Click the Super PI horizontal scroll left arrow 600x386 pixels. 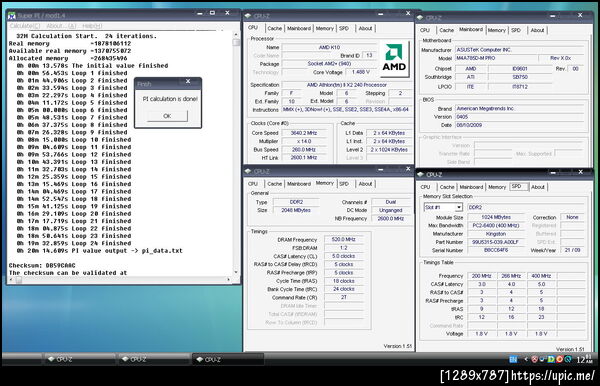(11, 280)
